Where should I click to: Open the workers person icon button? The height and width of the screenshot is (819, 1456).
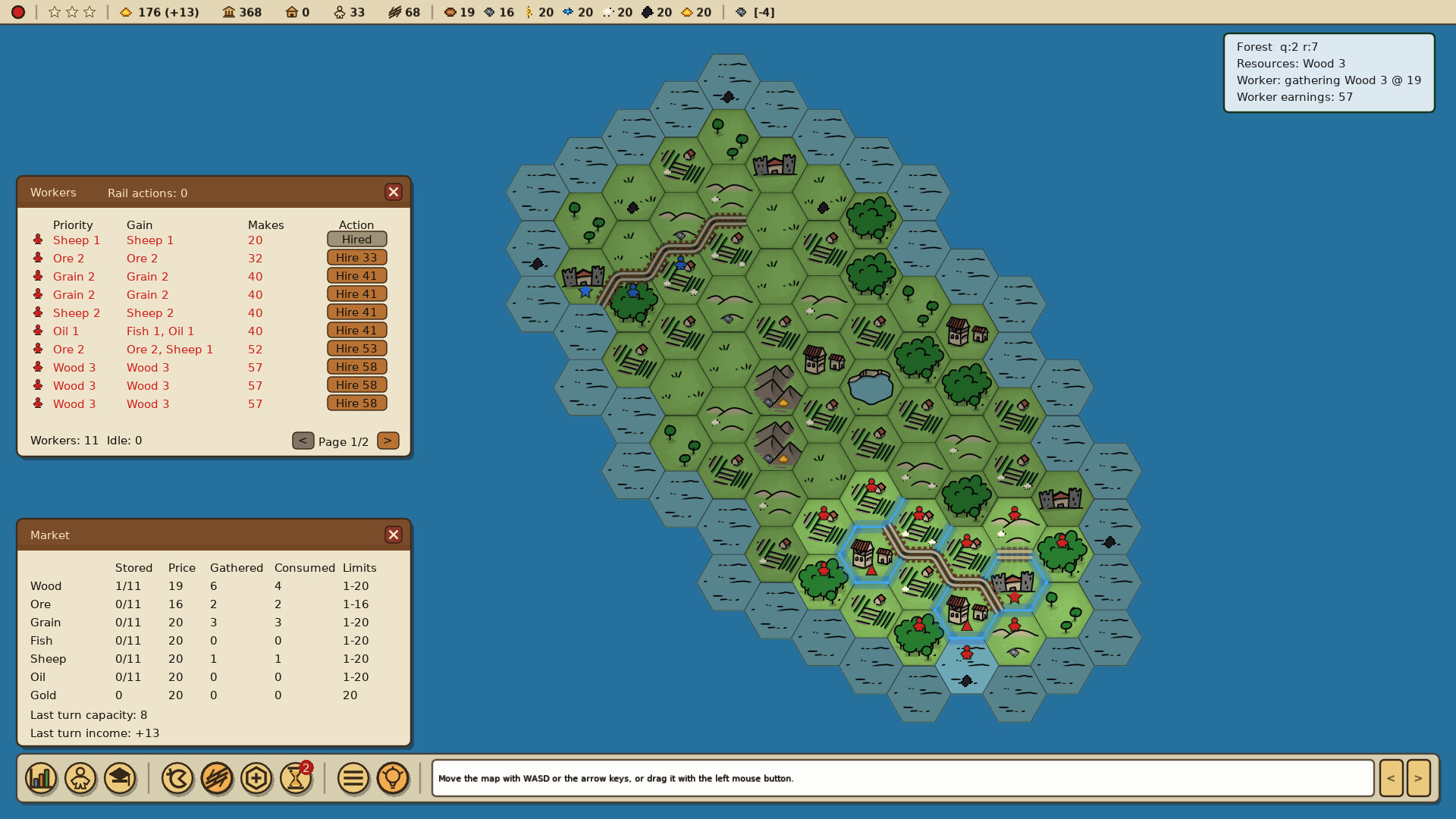click(x=80, y=778)
